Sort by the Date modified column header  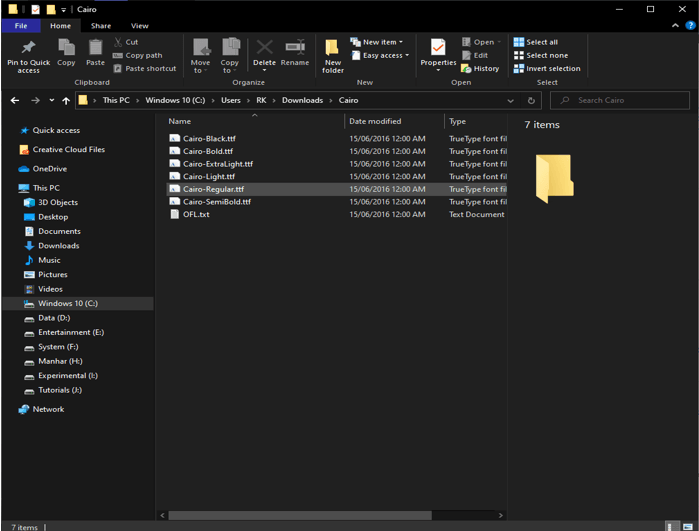(395, 121)
